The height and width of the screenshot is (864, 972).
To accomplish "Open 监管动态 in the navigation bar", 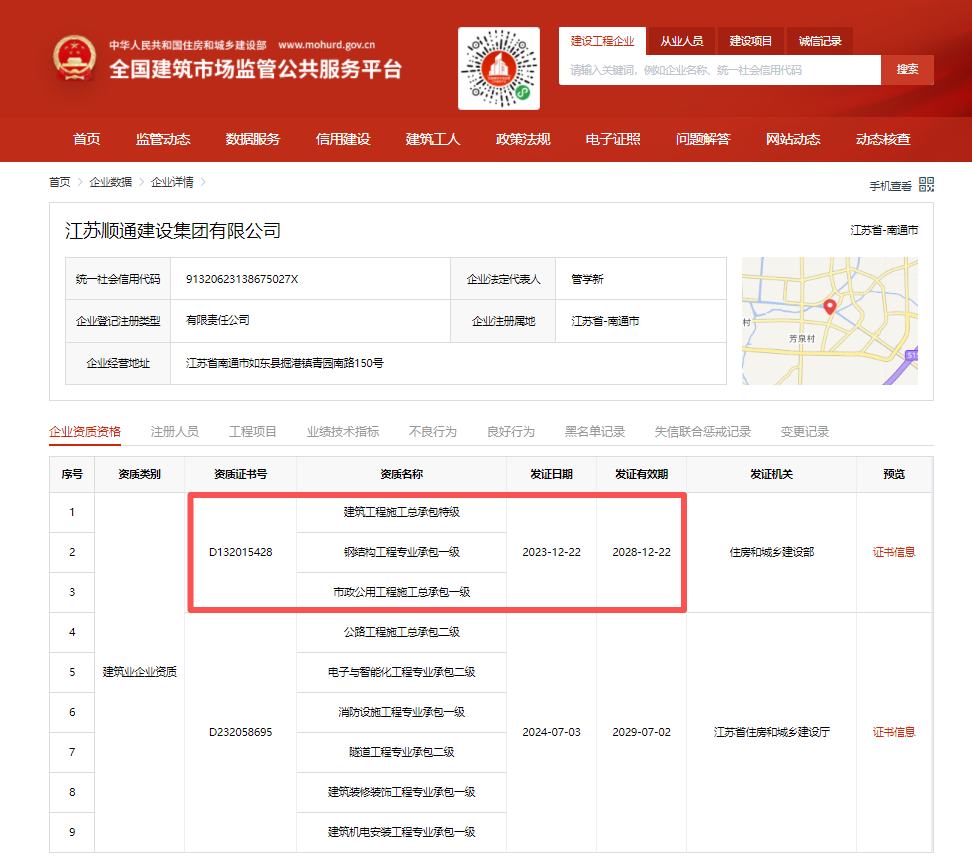I will (163, 139).
